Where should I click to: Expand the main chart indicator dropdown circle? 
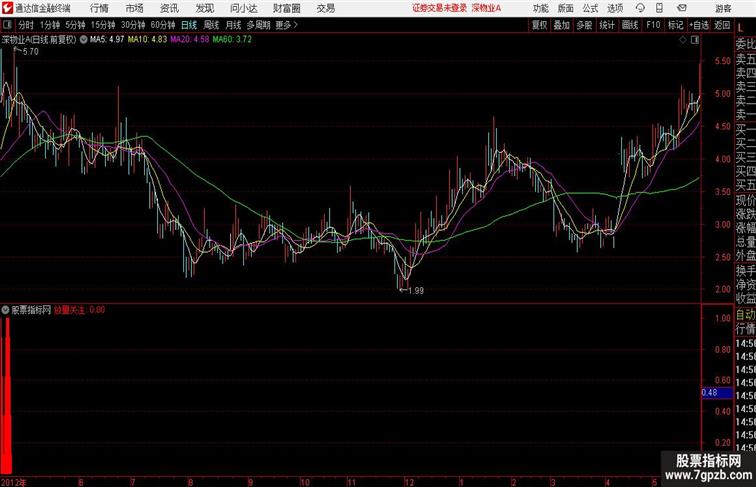pos(83,40)
